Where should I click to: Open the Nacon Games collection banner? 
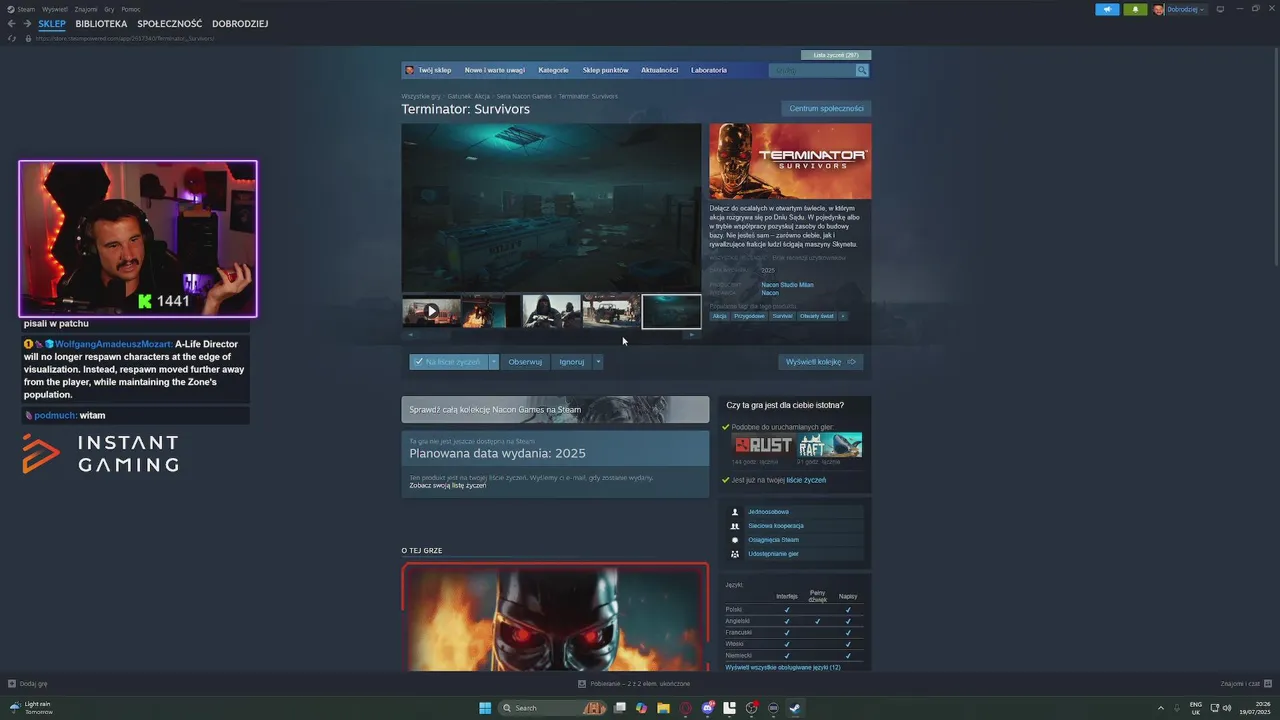555,409
